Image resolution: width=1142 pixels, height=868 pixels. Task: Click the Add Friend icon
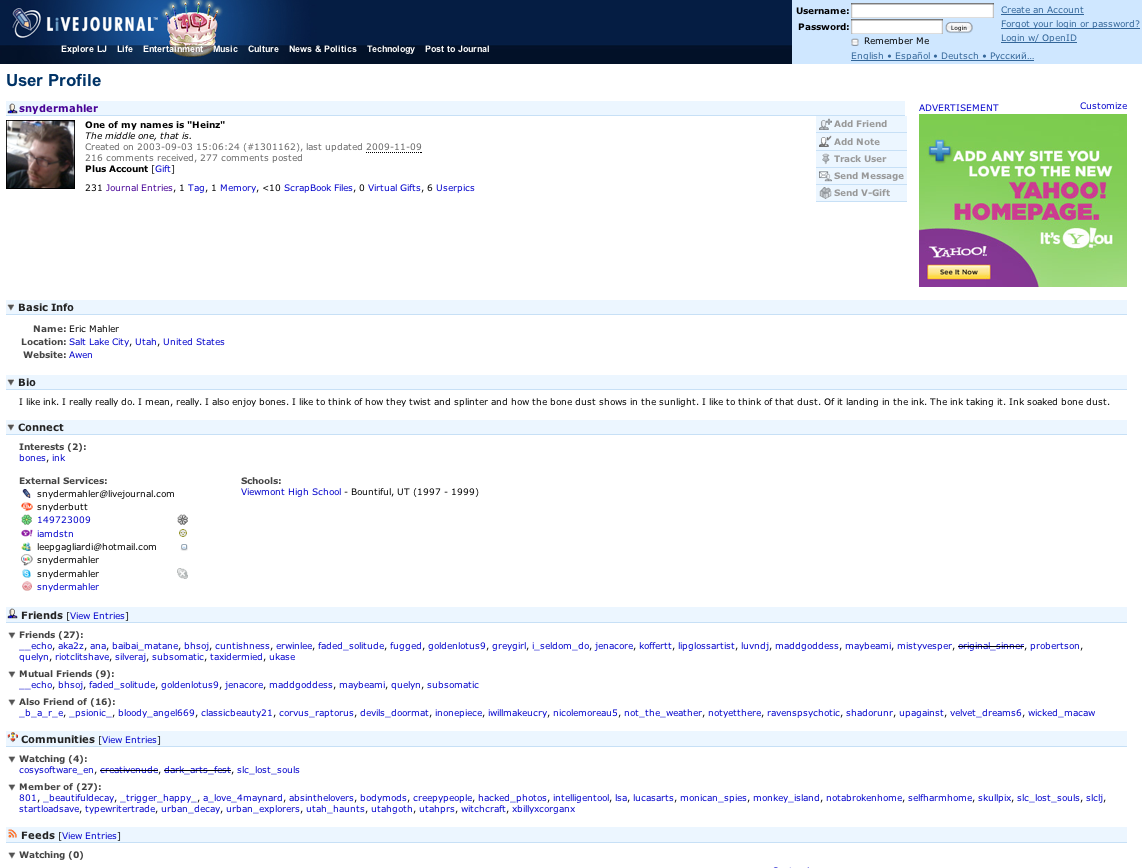click(x=824, y=125)
